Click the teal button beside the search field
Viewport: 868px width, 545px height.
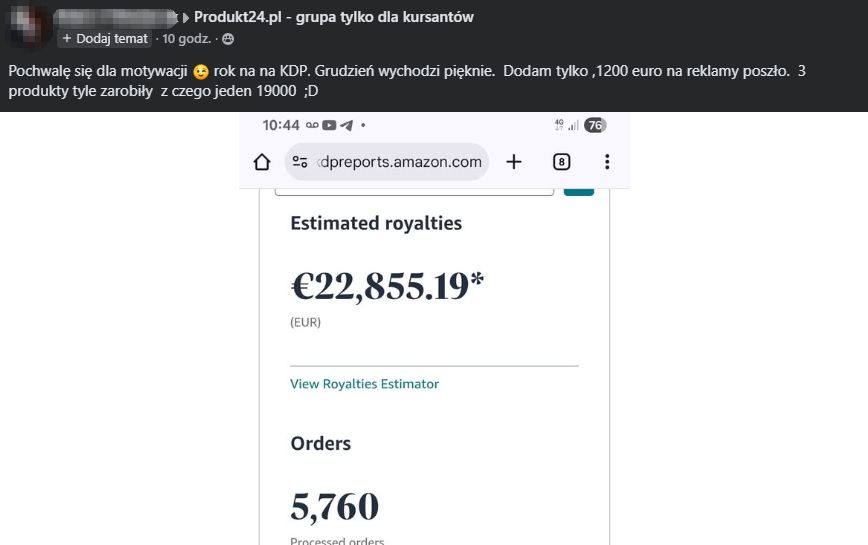tap(579, 190)
